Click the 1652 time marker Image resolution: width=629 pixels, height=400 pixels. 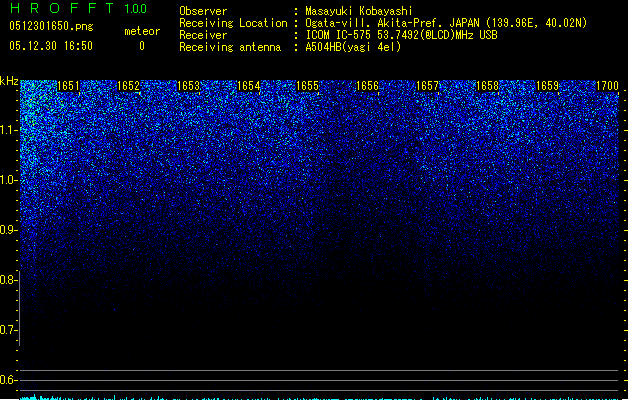click(x=128, y=86)
